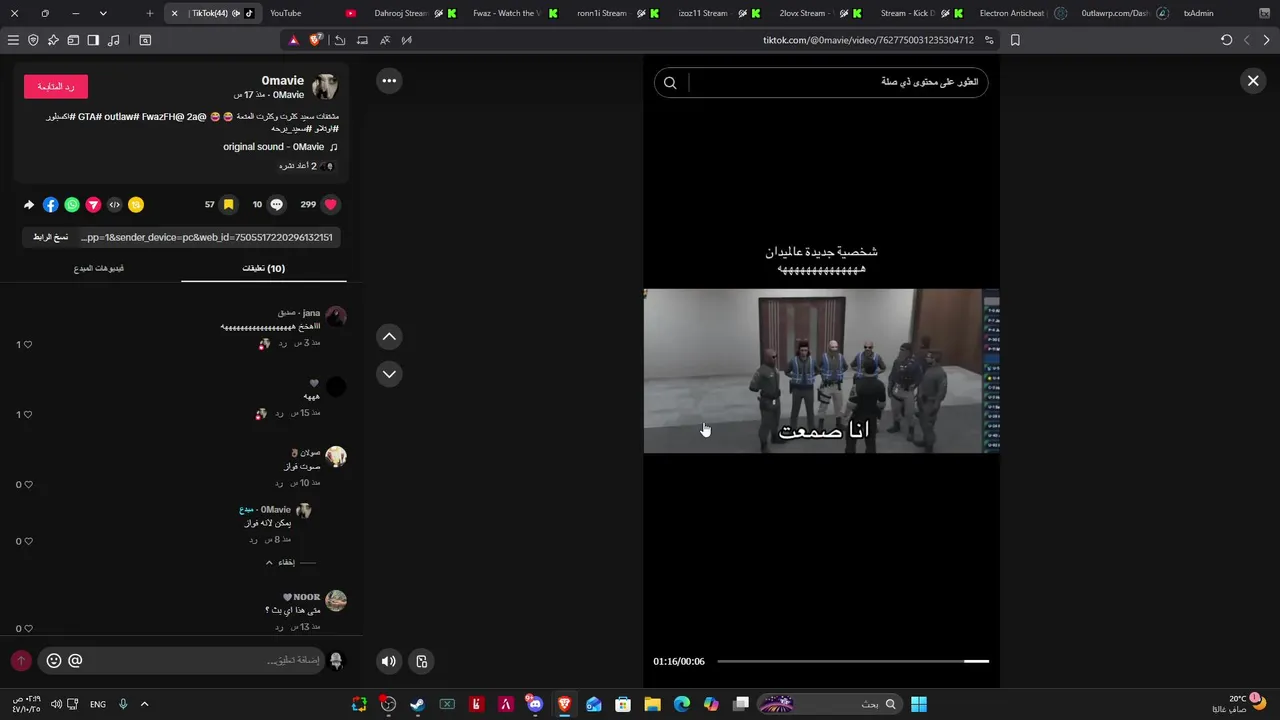This screenshot has height=720, width=1280.
Task: Like 0Mavie's creator reply heart
Action: coord(27,541)
